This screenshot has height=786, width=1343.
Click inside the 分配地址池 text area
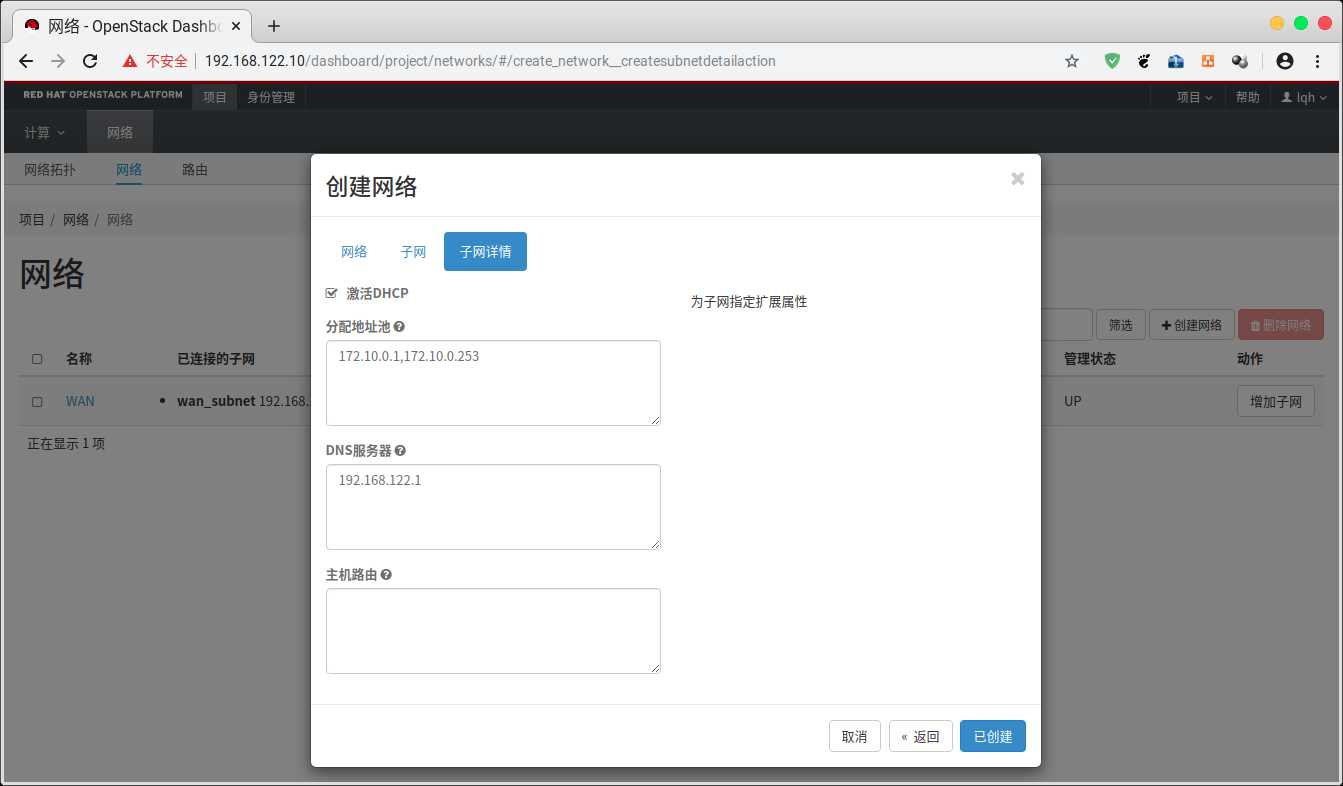[x=493, y=383]
